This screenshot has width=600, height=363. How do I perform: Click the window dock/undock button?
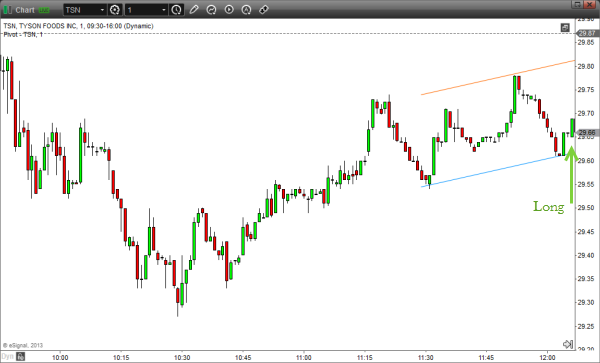tap(578, 4)
